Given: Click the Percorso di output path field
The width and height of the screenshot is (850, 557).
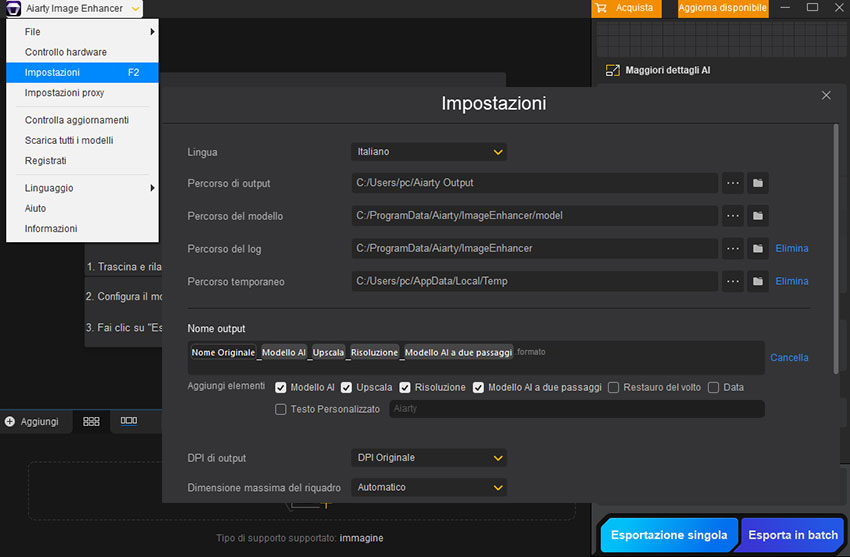Looking at the screenshot, I should 535,183.
